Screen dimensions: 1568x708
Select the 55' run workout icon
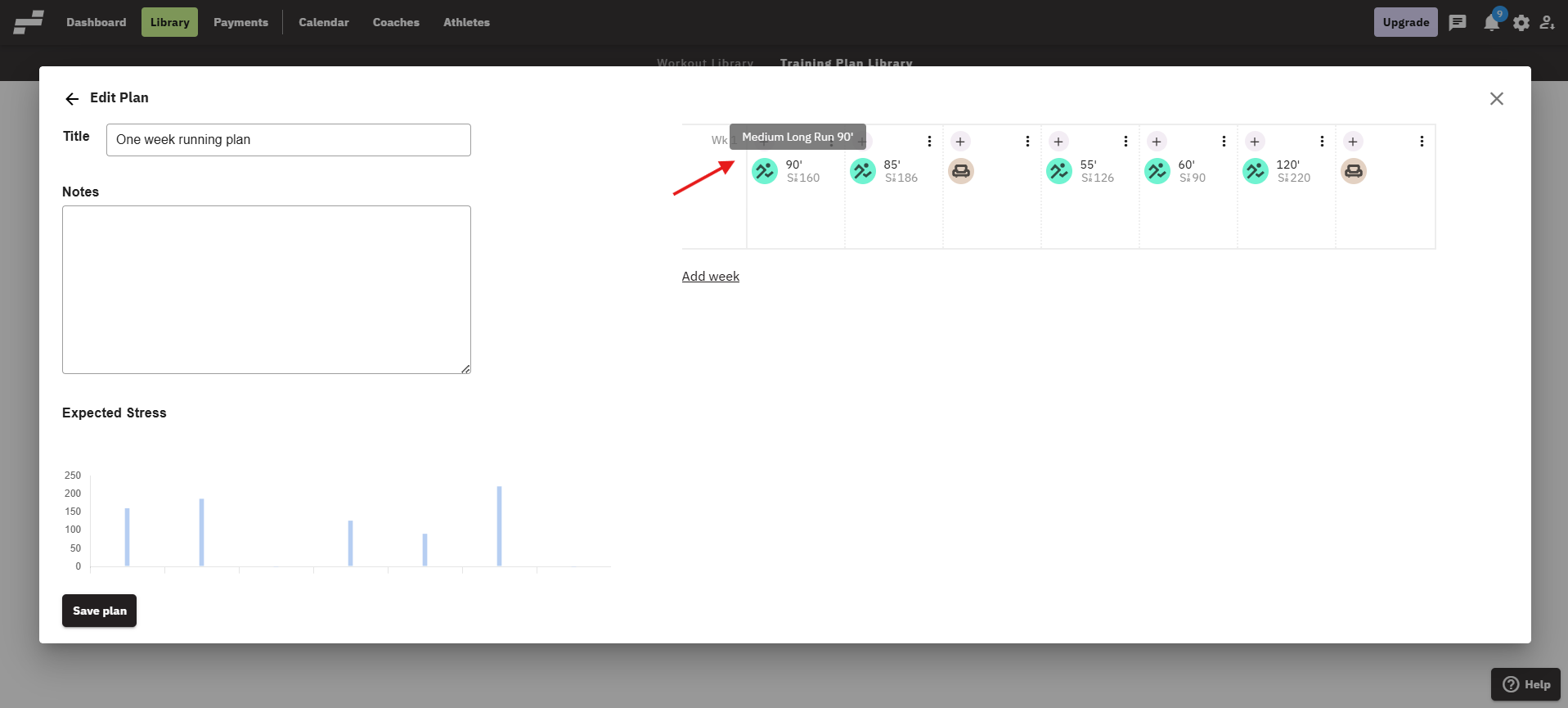click(x=1059, y=171)
